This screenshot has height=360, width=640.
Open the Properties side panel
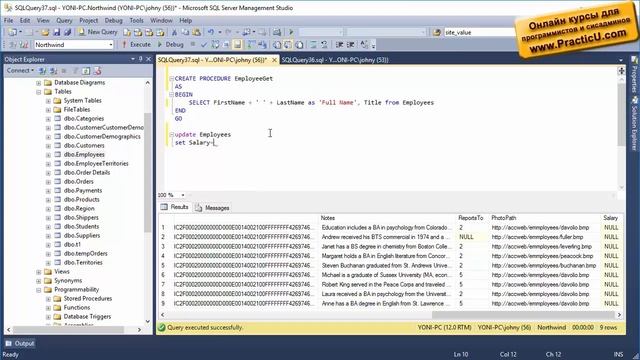[x=634, y=74]
